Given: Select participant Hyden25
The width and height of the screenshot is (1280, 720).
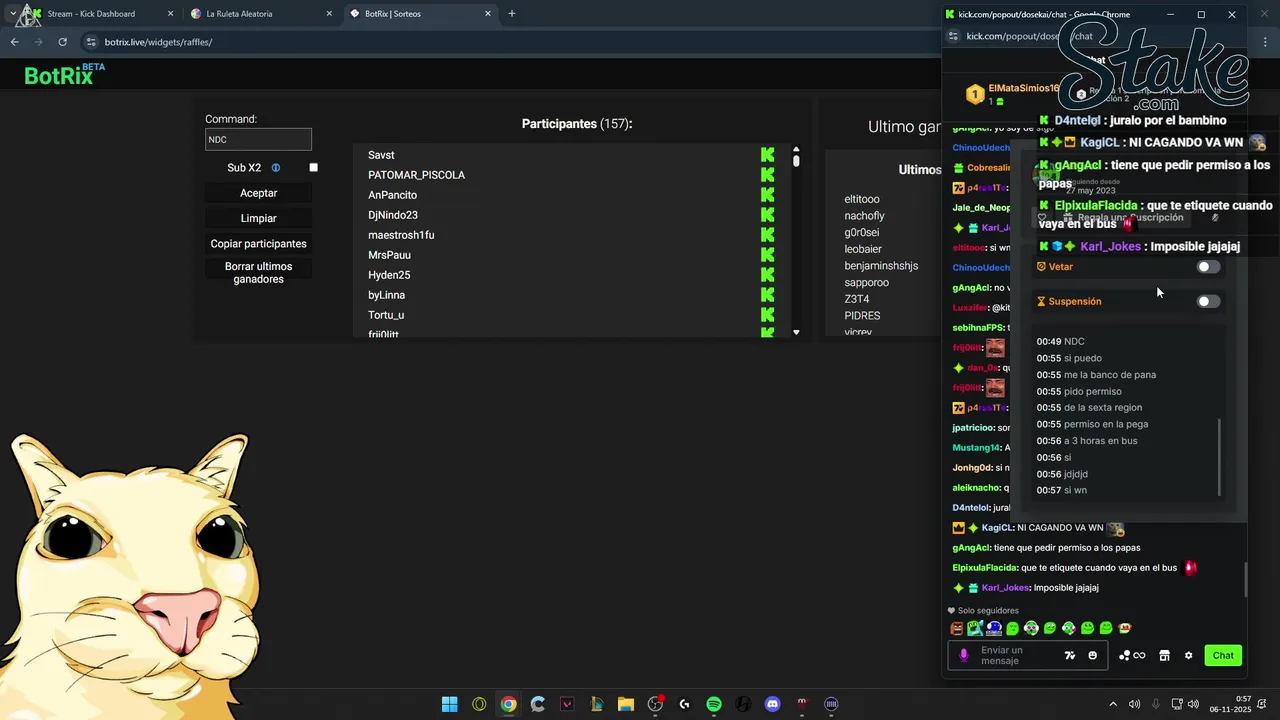Looking at the screenshot, I should [389, 275].
